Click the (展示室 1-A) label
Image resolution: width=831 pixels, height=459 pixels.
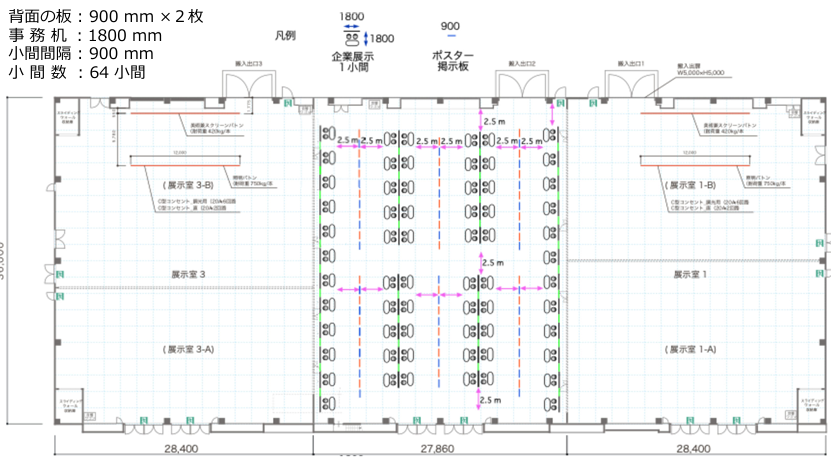(x=691, y=349)
